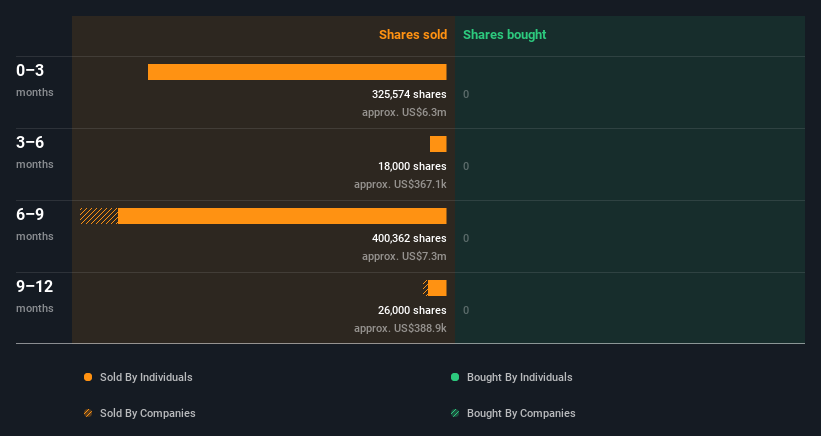Toggle the 'Bought By Individuals' legend label
Screen dimensions: 821x436
click(519, 377)
